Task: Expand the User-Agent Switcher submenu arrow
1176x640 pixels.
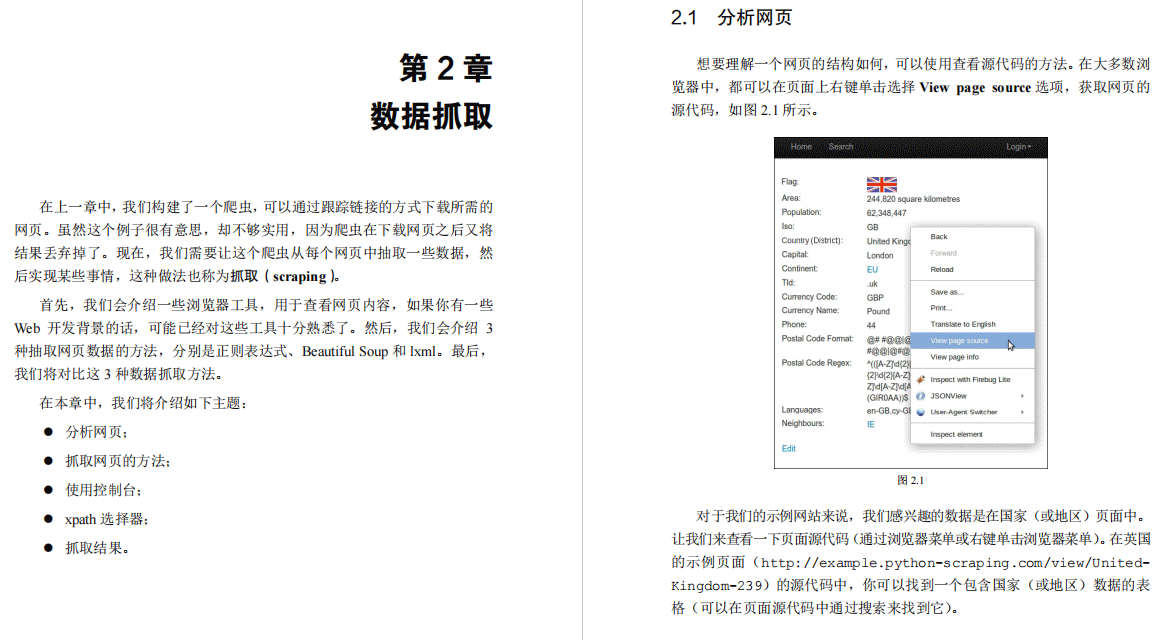Action: 1022,412
